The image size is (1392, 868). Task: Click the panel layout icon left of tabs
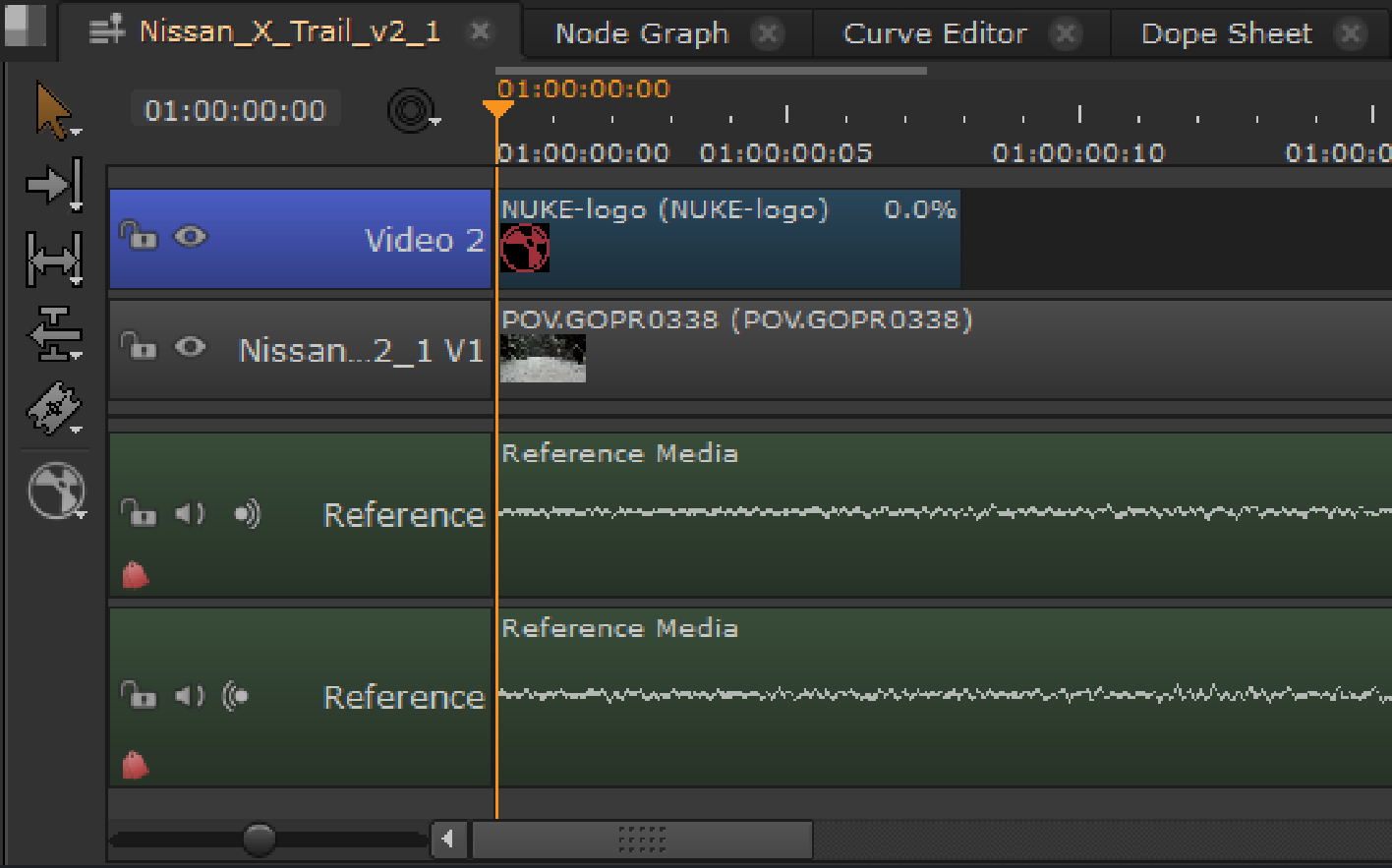pos(24,28)
